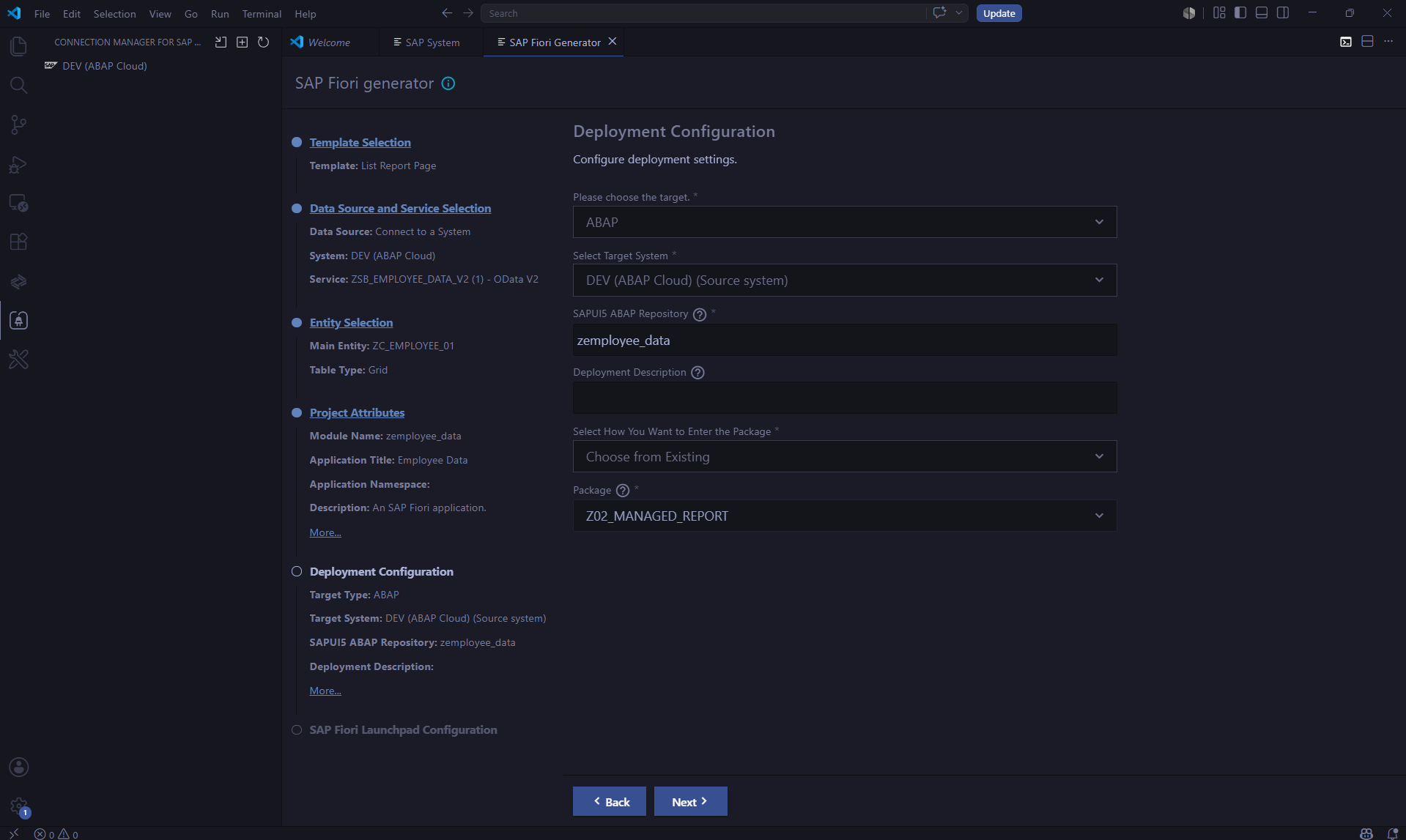Open the Explorer view in activity bar
The image size is (1406, 840).
pos(18,46)
